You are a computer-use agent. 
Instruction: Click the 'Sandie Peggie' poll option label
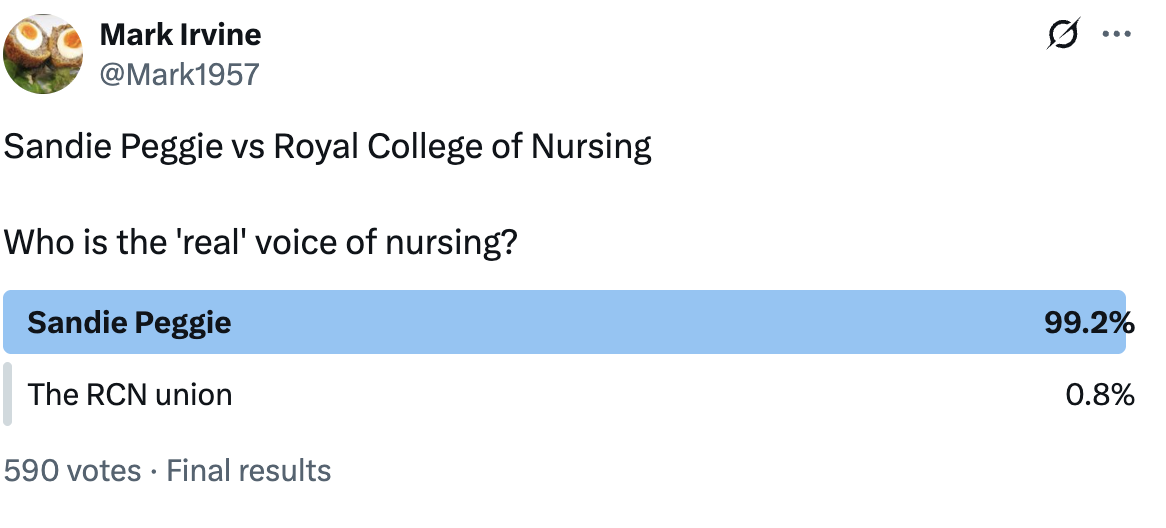point(129,323)
